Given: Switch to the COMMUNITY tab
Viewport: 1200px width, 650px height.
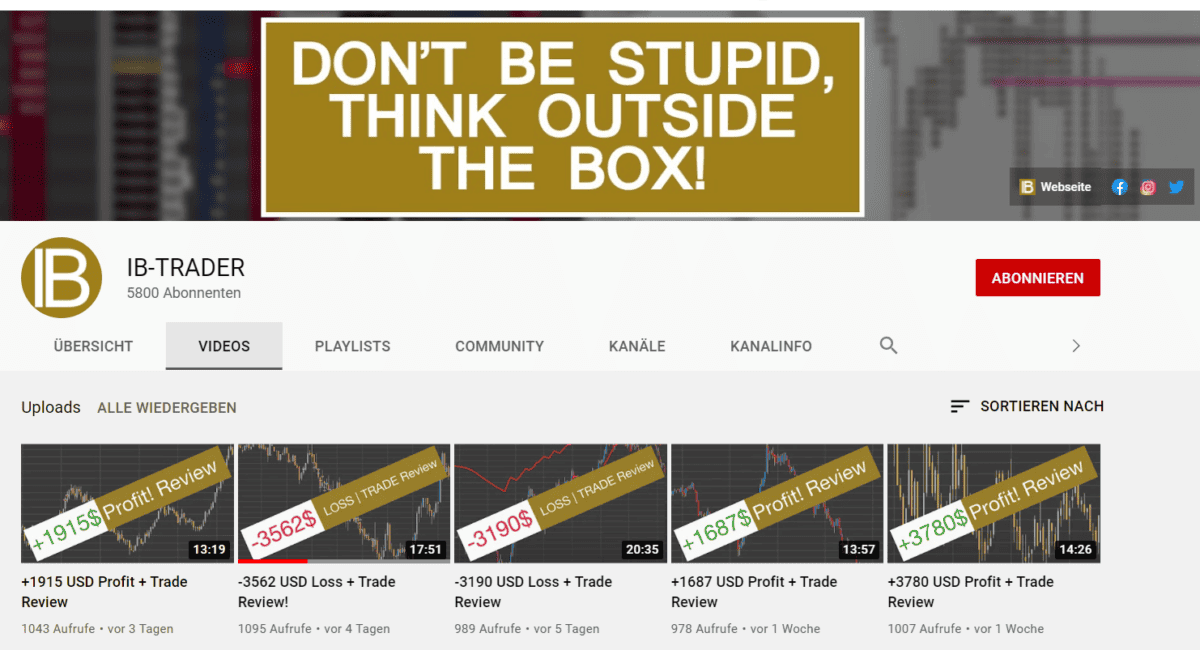Looking at the screenshot, I should tap(499, 345).
